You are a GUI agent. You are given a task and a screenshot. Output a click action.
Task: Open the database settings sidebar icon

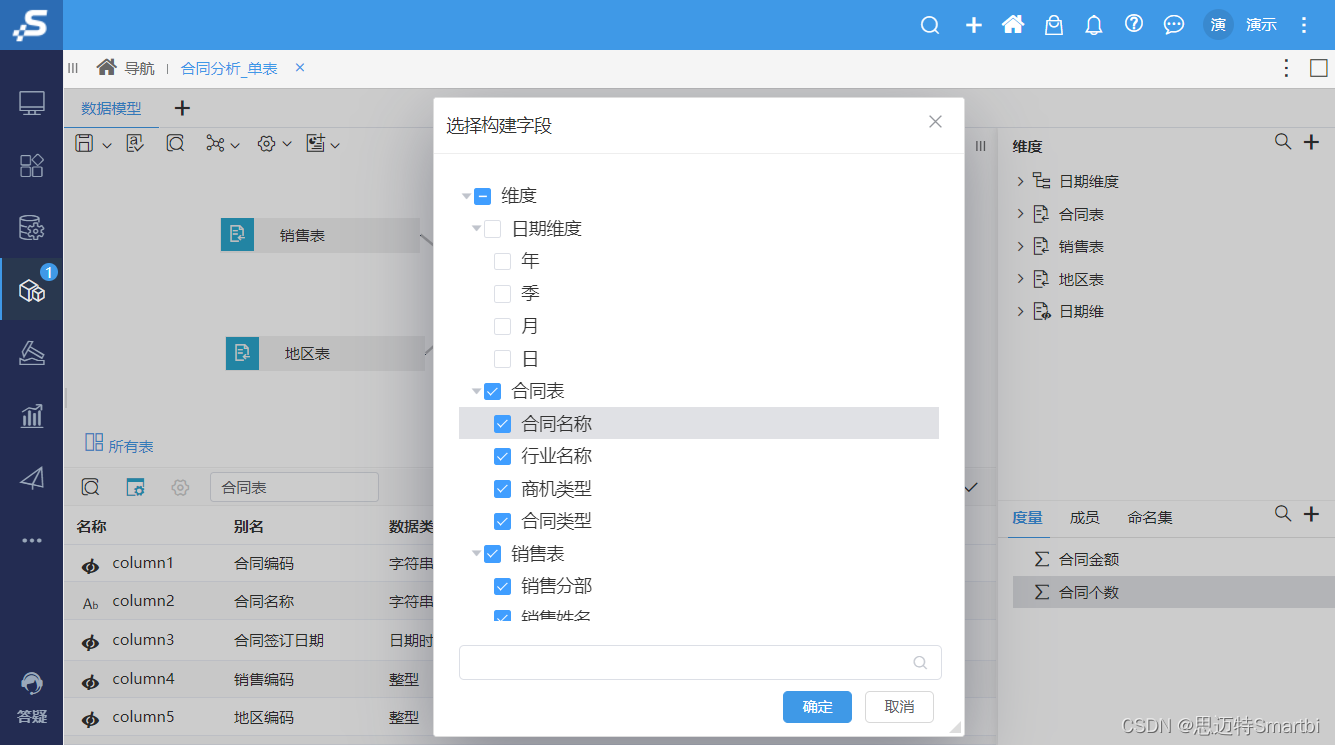pyautogui.click(x=32, y=228)
